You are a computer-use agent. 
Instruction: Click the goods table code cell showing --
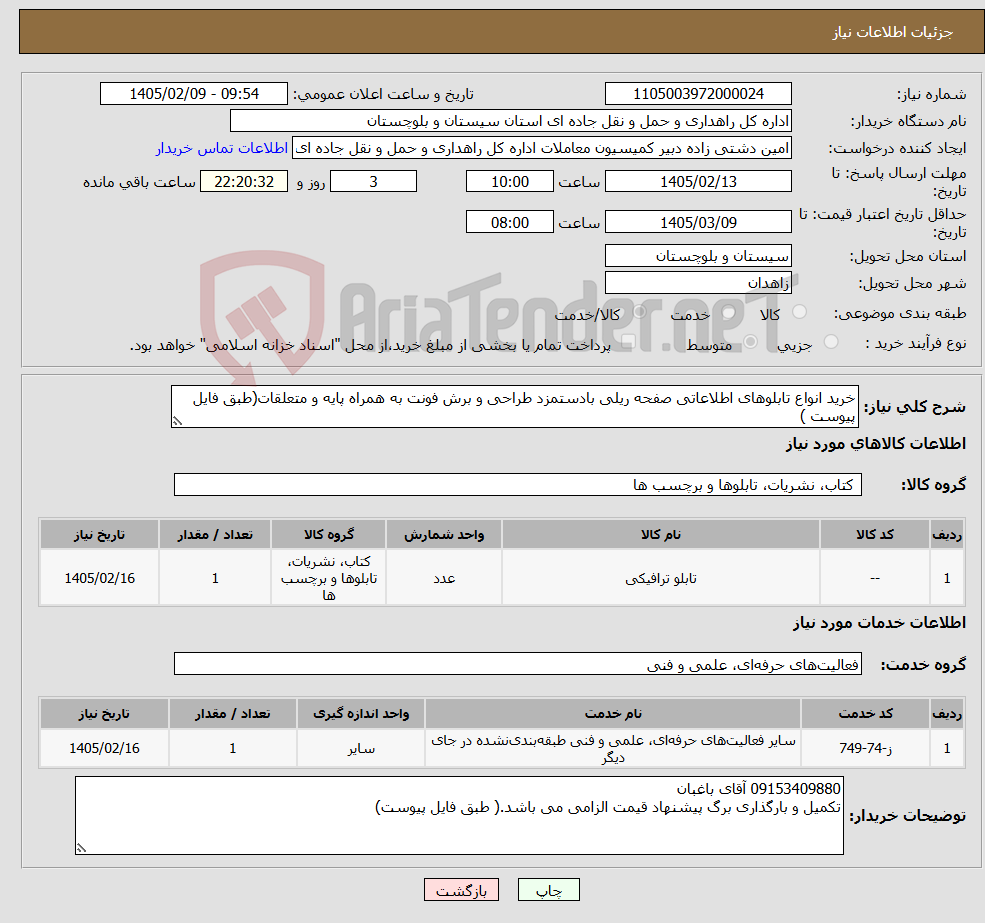(x=874, y=578)
